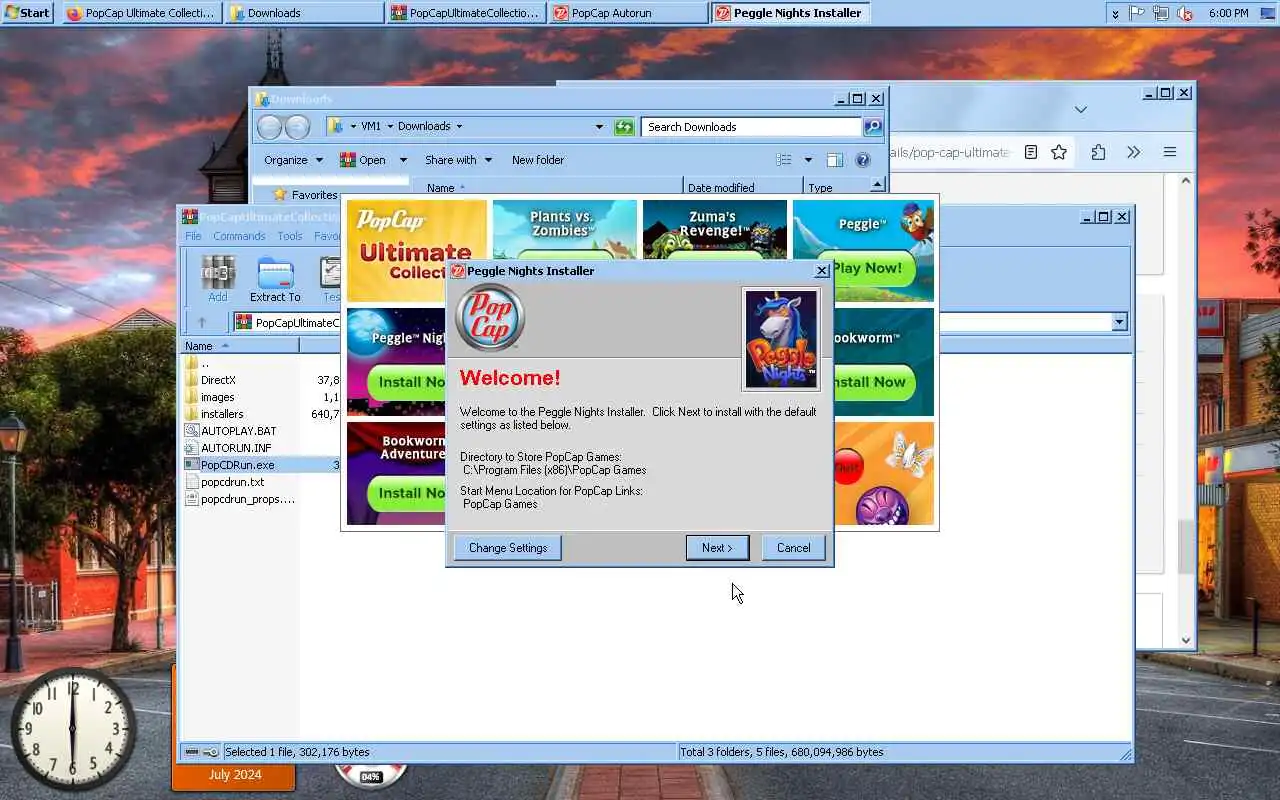This screenshot has width=1280, height=800.
Task: Open the Action Center flag icon in the tray
Action: (x=1138, y=13)
